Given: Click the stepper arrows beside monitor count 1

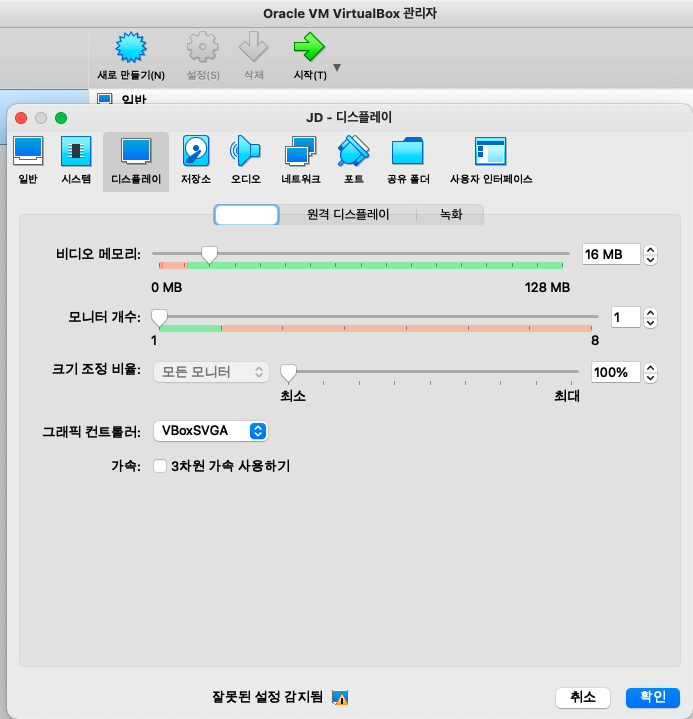Looking at the screenshot, I should 650,318.
